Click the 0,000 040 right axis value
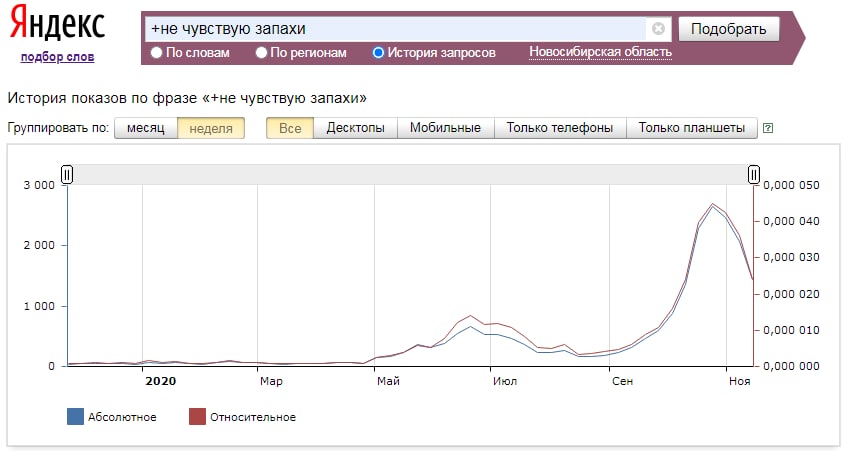 pos(791,221)
